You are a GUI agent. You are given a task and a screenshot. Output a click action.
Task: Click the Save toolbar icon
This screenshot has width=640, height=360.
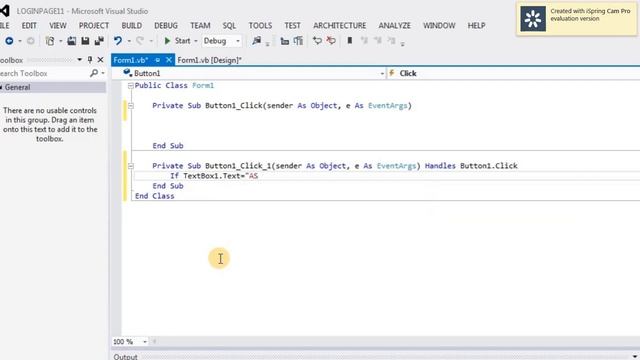(85, 41)
